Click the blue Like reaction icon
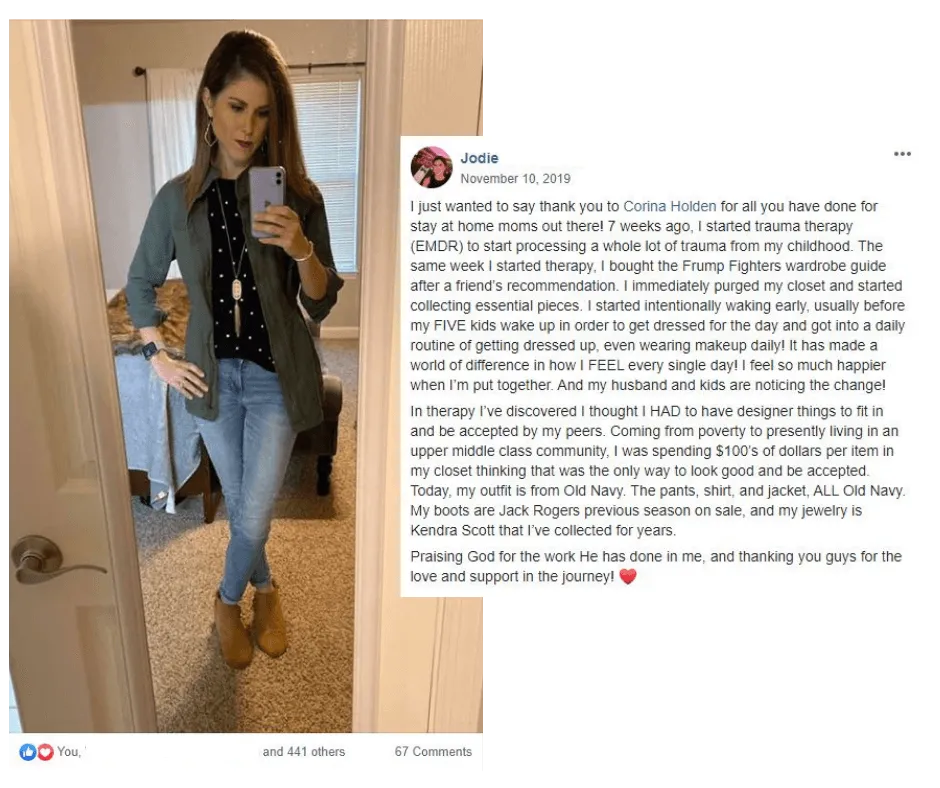The image size is (940, 788). coord(27,751)
